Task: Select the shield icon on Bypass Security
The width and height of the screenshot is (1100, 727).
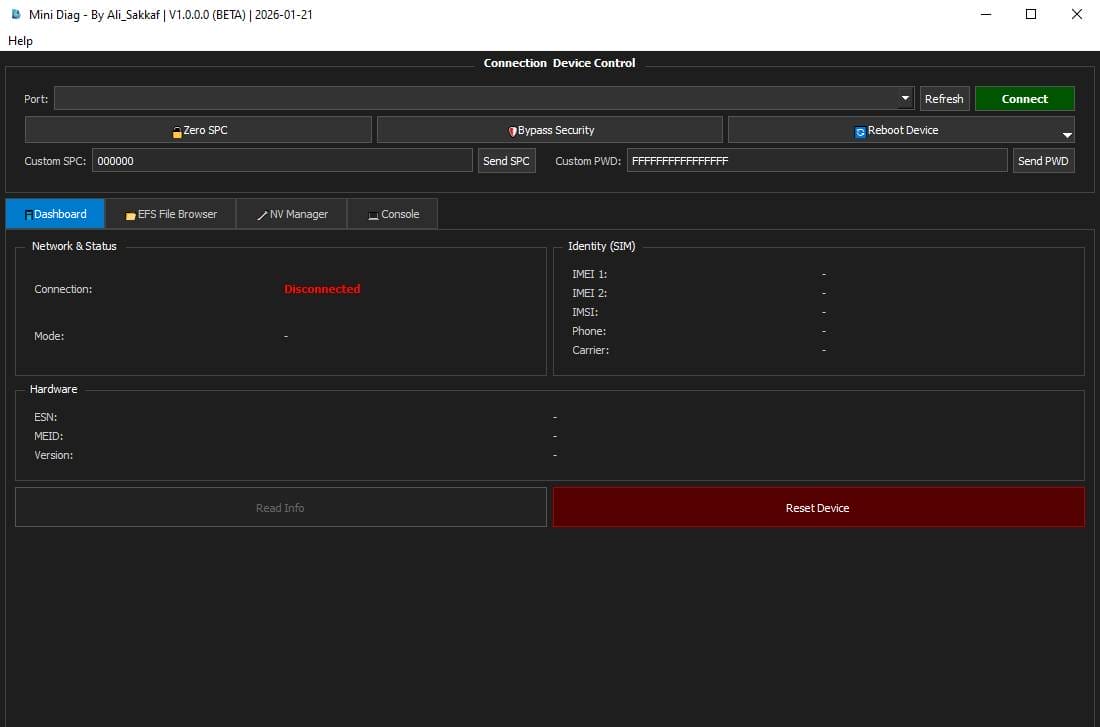Action: pos(512,130)
